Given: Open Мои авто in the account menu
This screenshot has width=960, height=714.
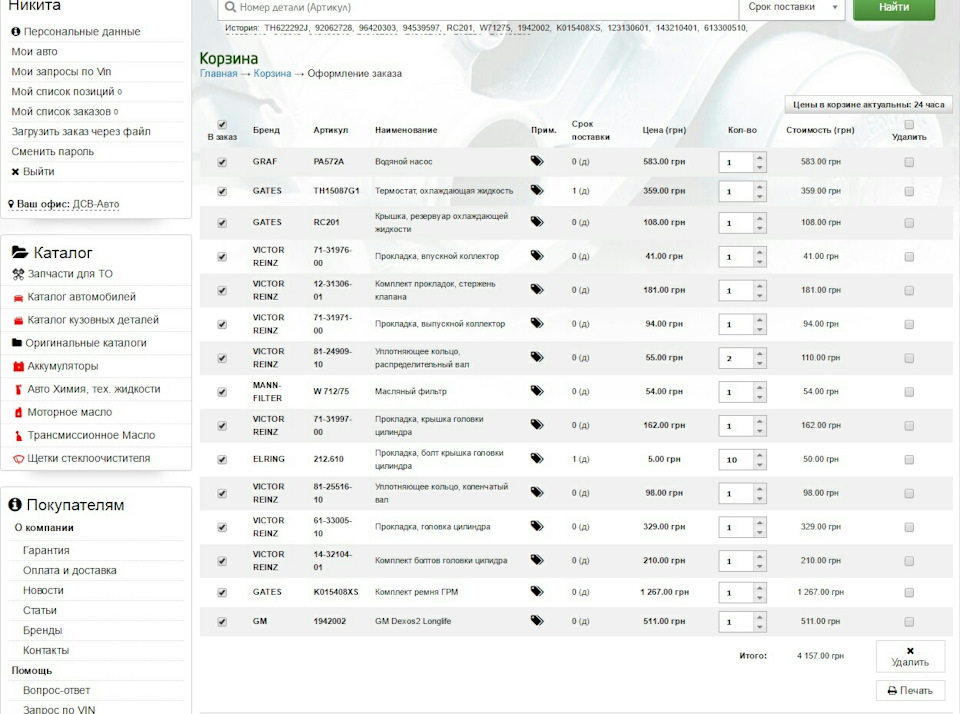Looking at the screenshot, I should pos(34,51).
